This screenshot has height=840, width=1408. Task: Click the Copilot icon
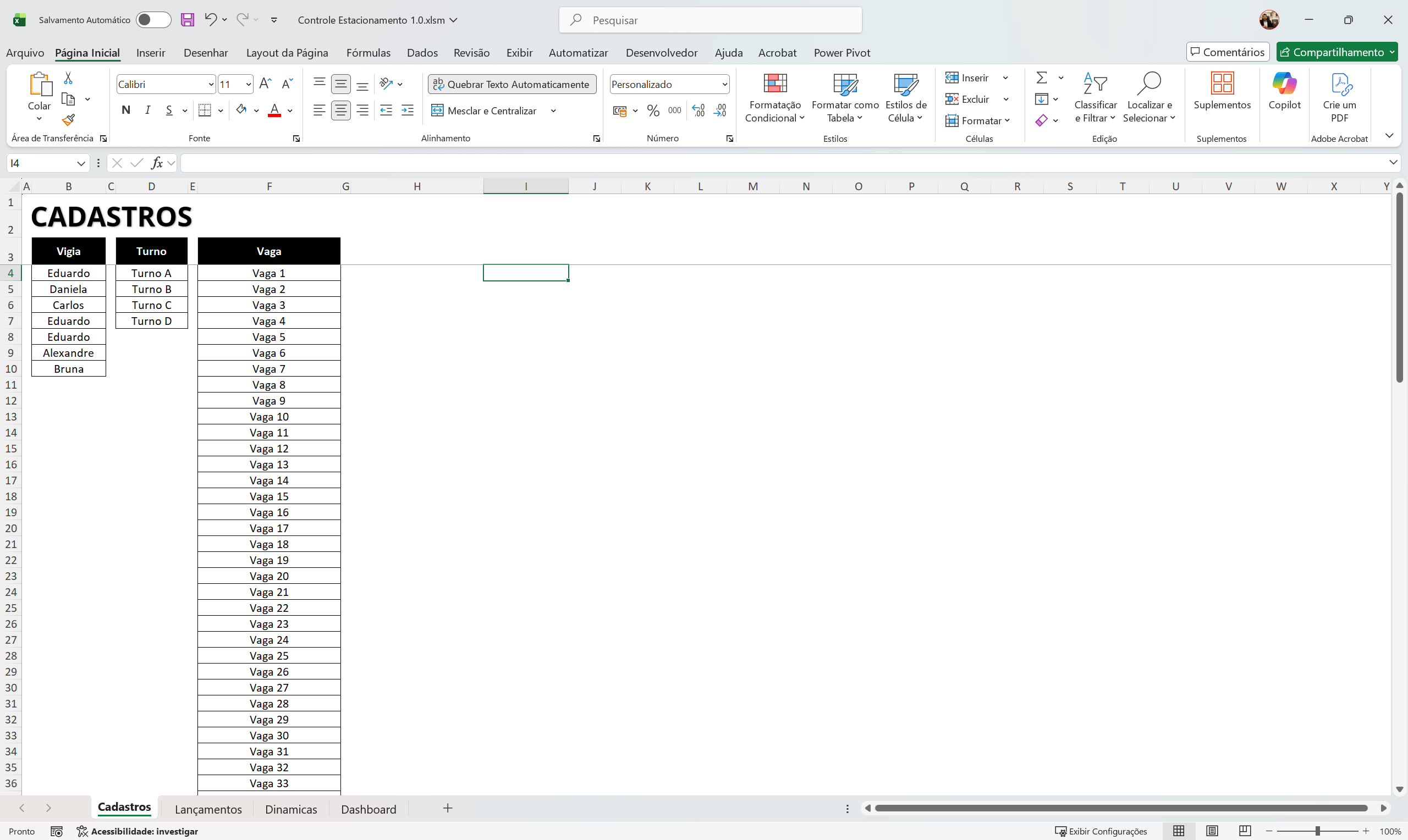1284,91
